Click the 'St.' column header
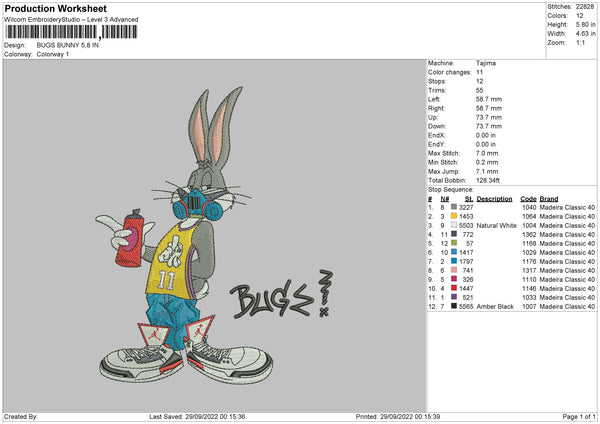The width and height of the screenshot is (600, 424). pyautogui.click(x=469, y=199)
